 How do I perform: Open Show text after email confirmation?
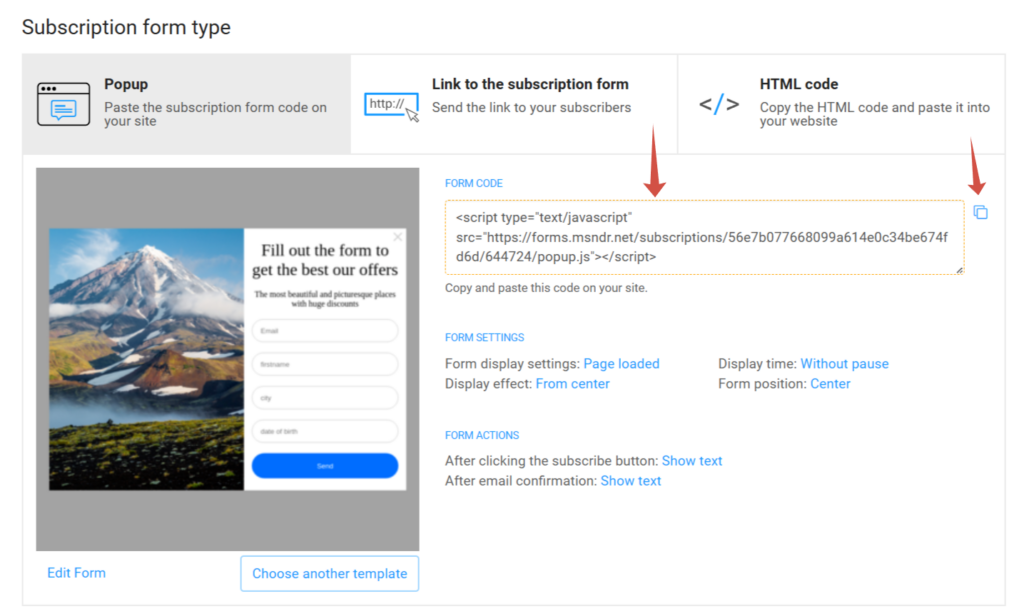(x=630, y=481)
